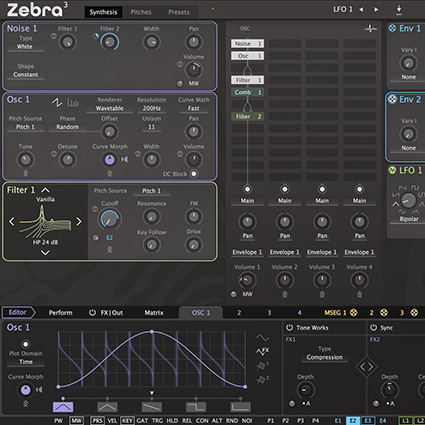Click the dice 2 icon beside waveform editor
This screenshot has height=425, width=425.
point(263,379)
